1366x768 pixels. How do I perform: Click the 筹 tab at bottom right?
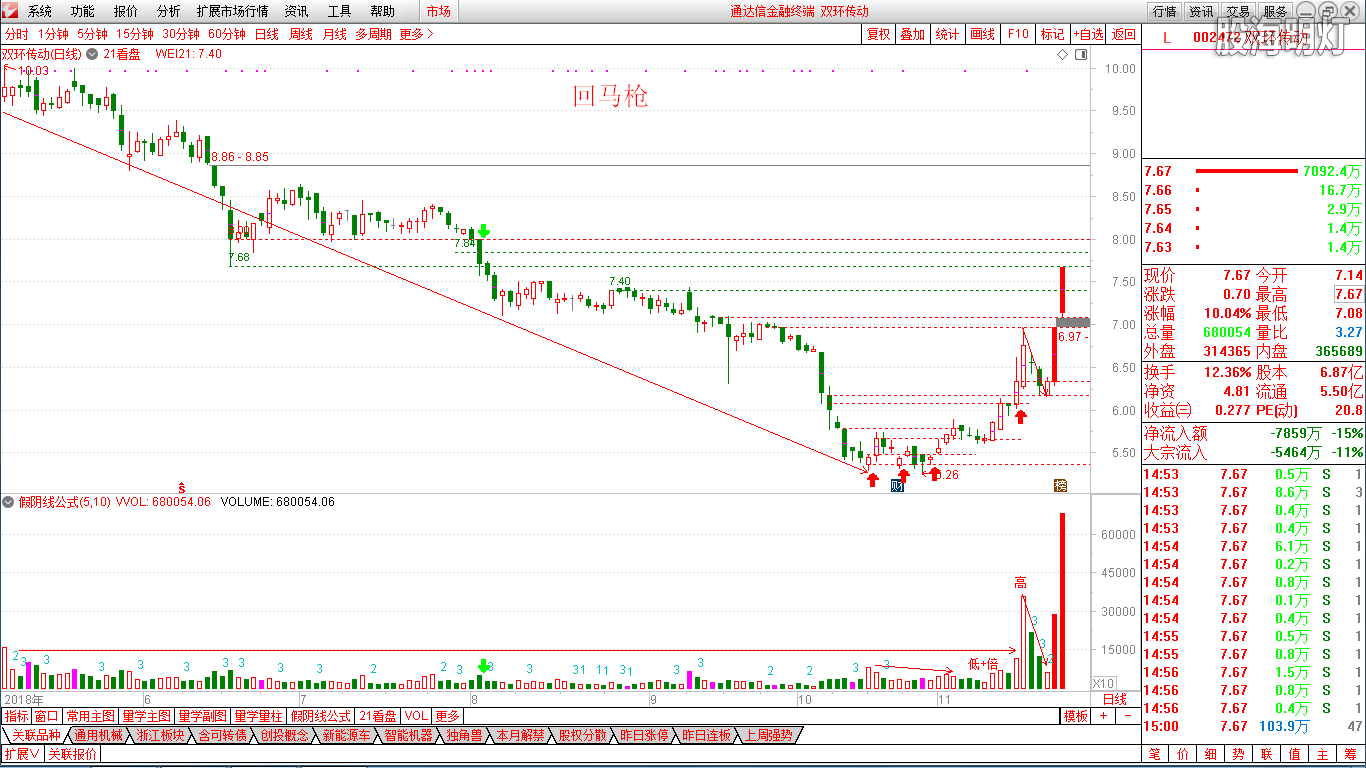1351,754
